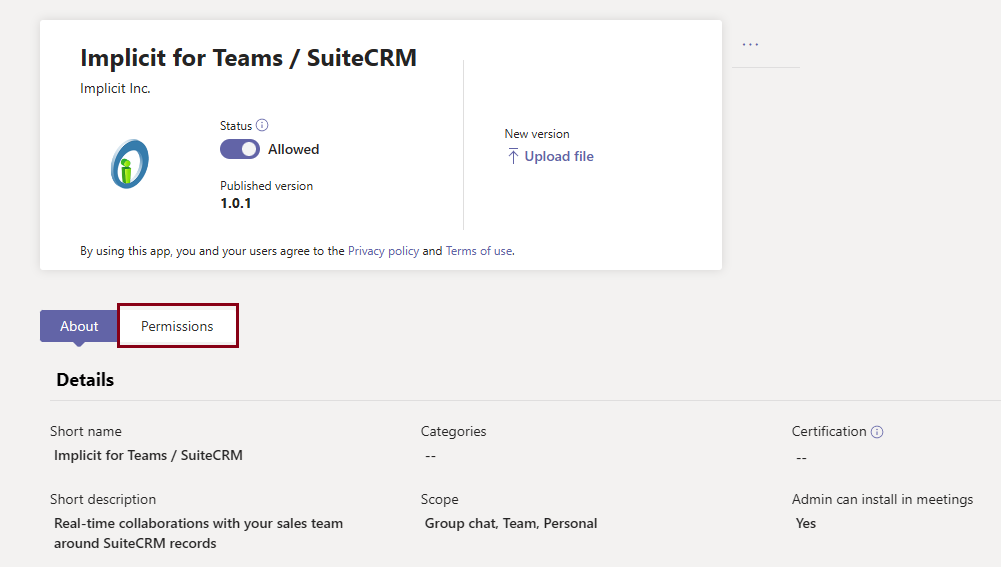The height and width of the screenshot is (567, 1001).
Task: Click the Yes value under Admin install
Action: coord(805,523)
